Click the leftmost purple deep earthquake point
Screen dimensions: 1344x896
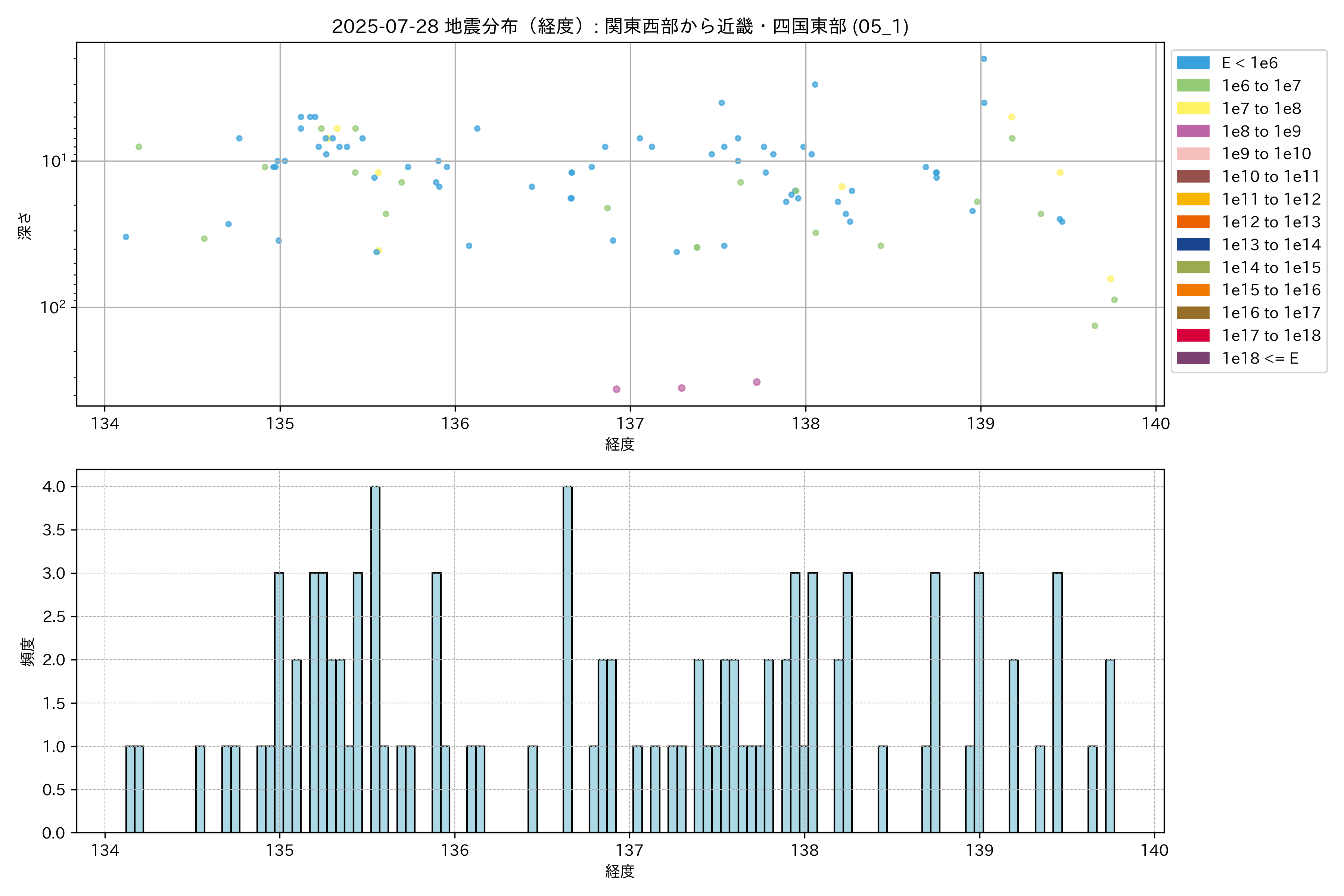click(x=616, y=389)
